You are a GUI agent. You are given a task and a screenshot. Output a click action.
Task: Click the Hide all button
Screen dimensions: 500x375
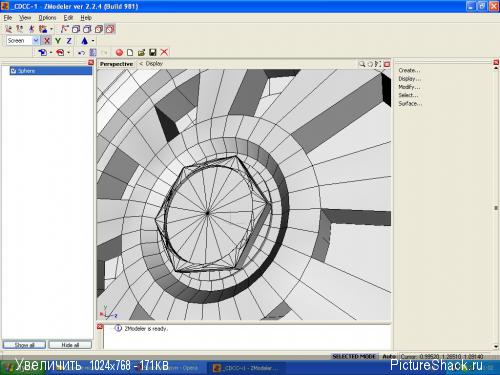point(70,345)
